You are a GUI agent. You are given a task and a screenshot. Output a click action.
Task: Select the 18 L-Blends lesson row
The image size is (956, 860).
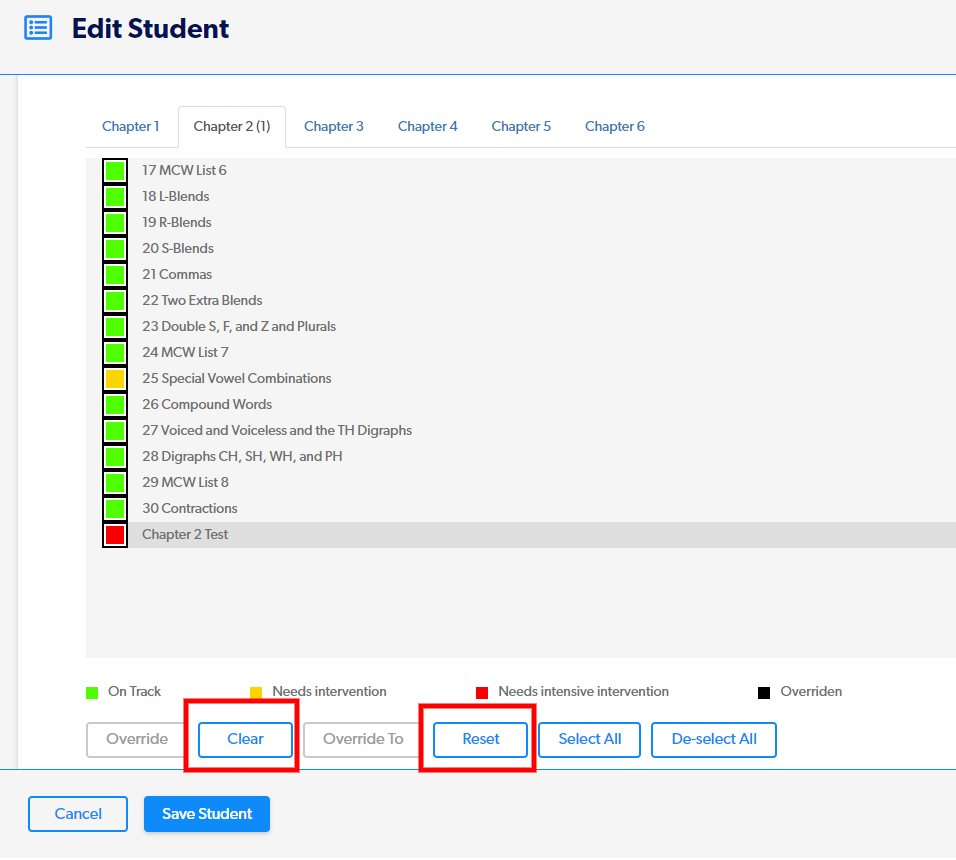176,197
